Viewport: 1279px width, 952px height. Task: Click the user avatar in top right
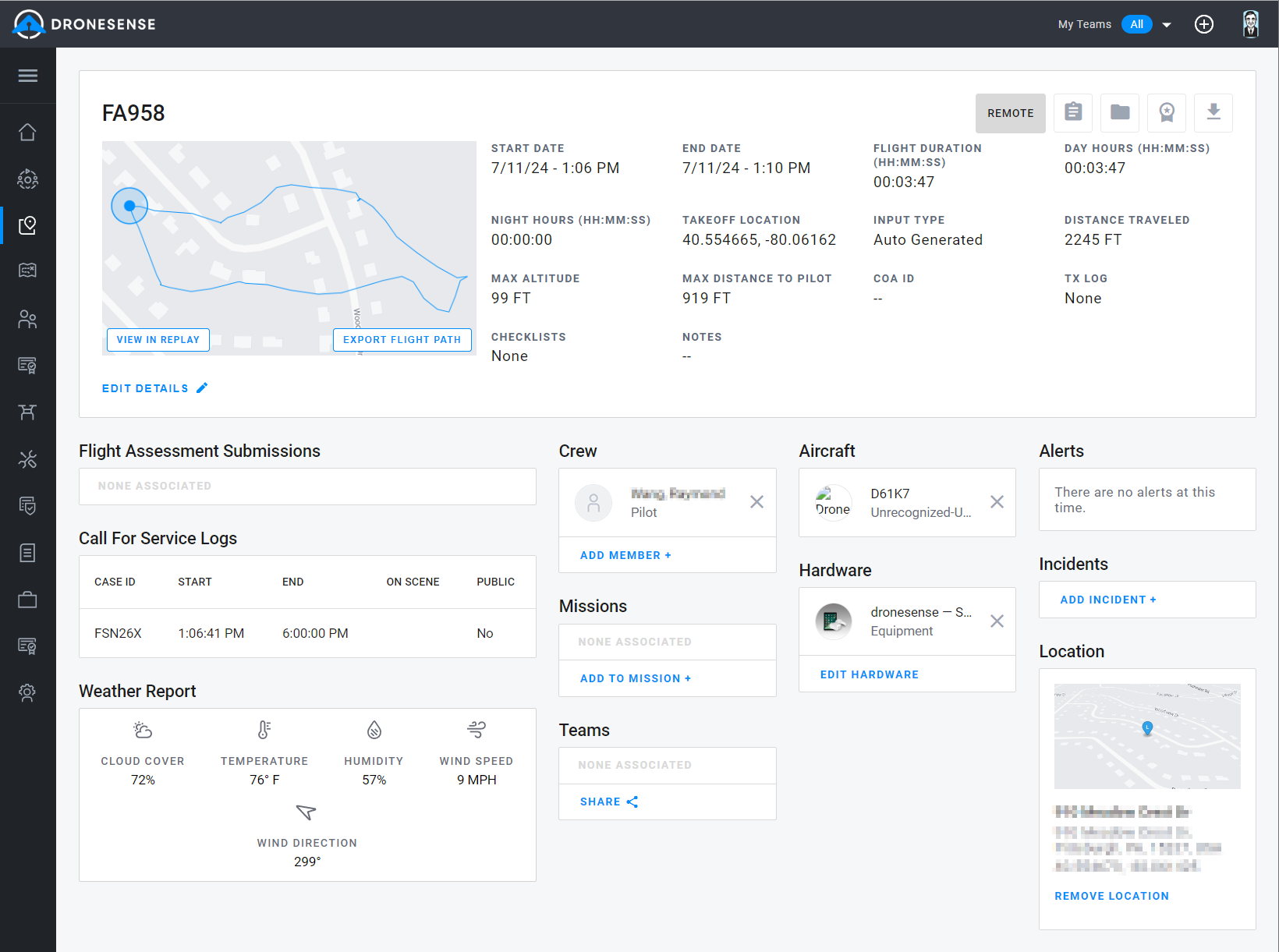tap(1251, 24)
